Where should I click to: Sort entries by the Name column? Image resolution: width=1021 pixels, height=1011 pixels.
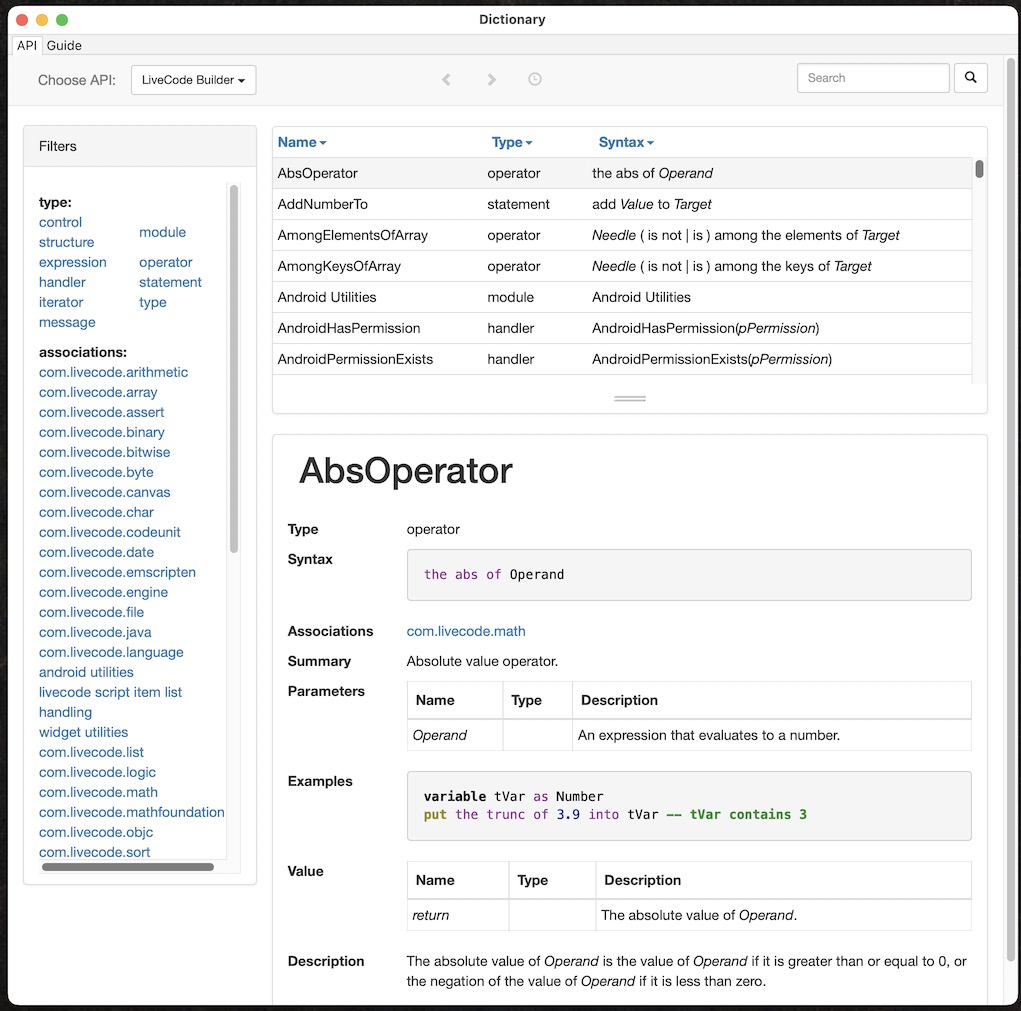pyautogui.click(x=301, y=143)
